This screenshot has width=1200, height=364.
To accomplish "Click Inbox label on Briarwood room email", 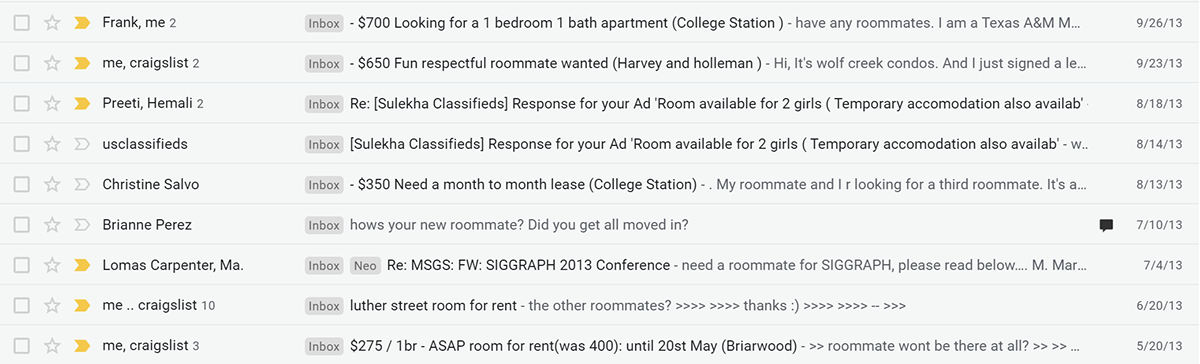I will [x=324, y=346].
